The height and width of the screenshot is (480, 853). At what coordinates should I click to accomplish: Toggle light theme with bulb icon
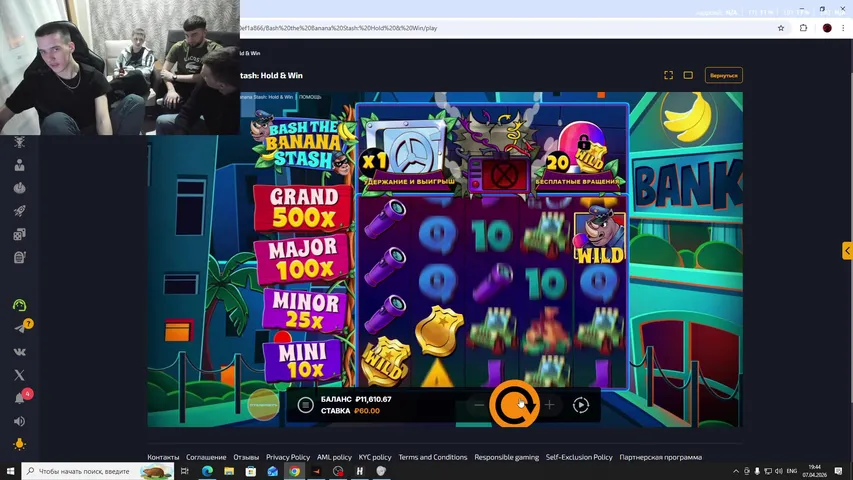pos(19,444)
